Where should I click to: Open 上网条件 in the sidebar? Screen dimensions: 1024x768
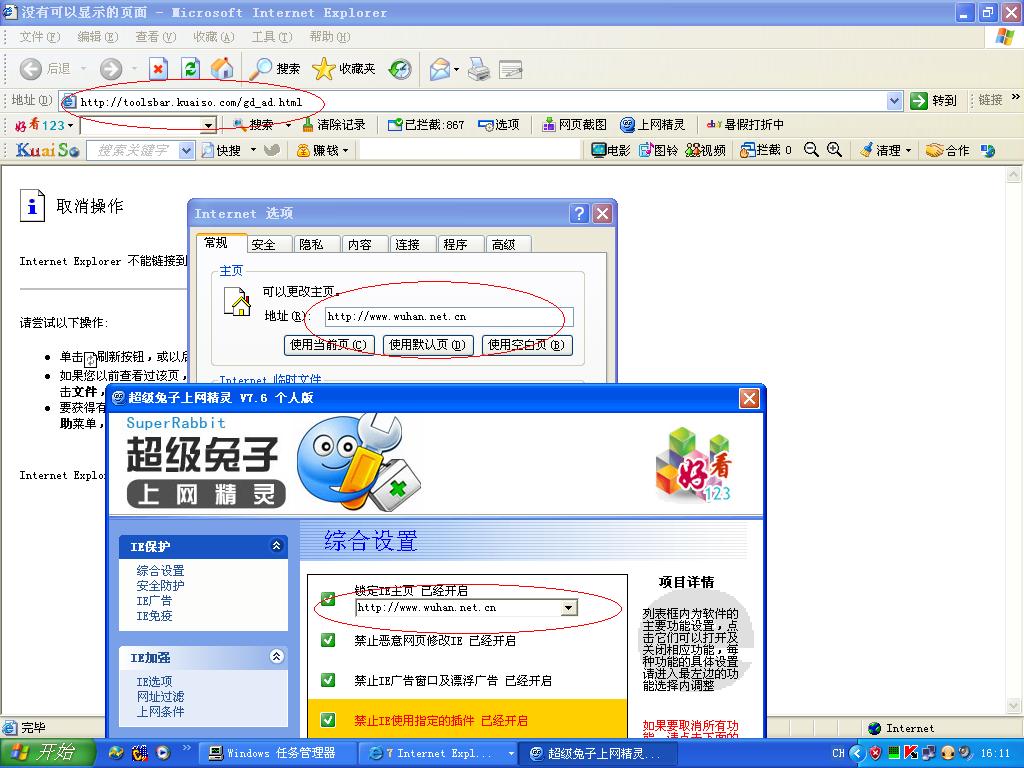[x=160, y=712]
